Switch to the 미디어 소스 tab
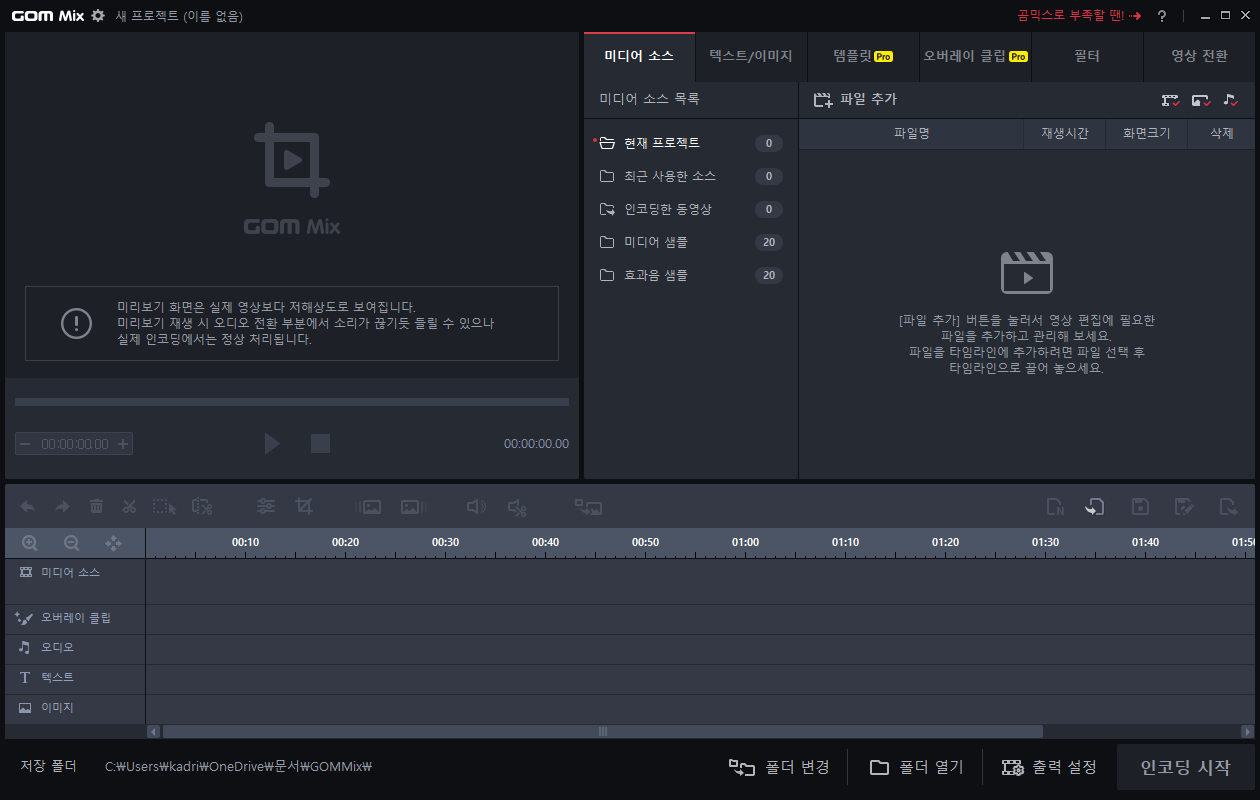The width and height of the screenshot is (1260, 800). tap(639, 57)
